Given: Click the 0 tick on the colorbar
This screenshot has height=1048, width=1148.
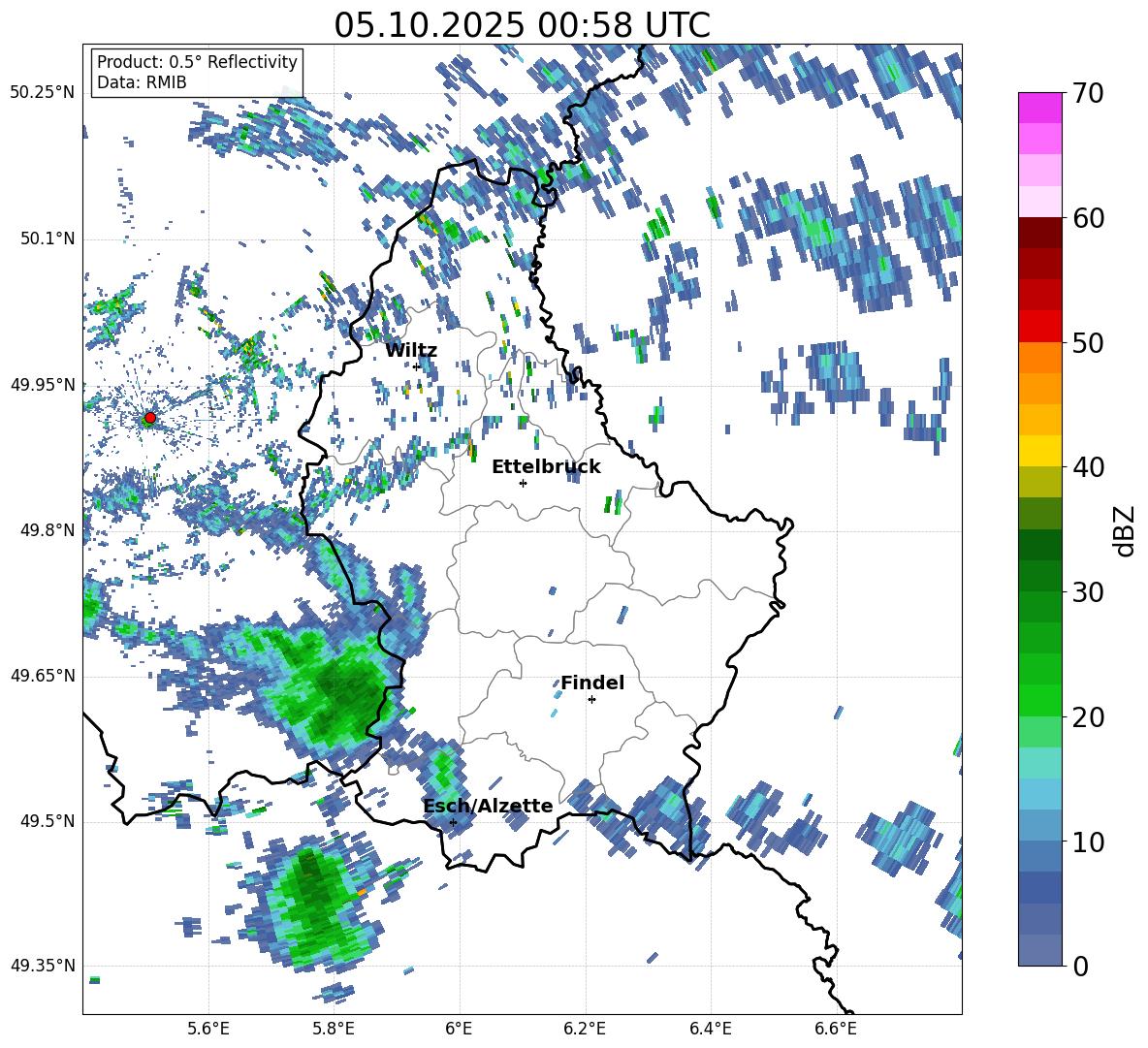Looking at the screenshot, I should pos(1080,966).
